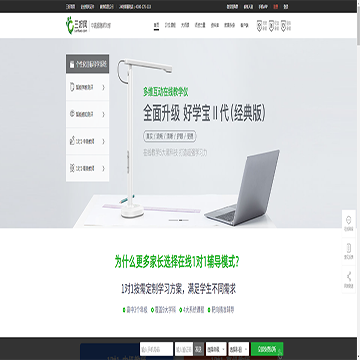This screenshot has height=360, width=360.
Task: Click the icon of the third sidebar menu row
Action: point(72,141)
